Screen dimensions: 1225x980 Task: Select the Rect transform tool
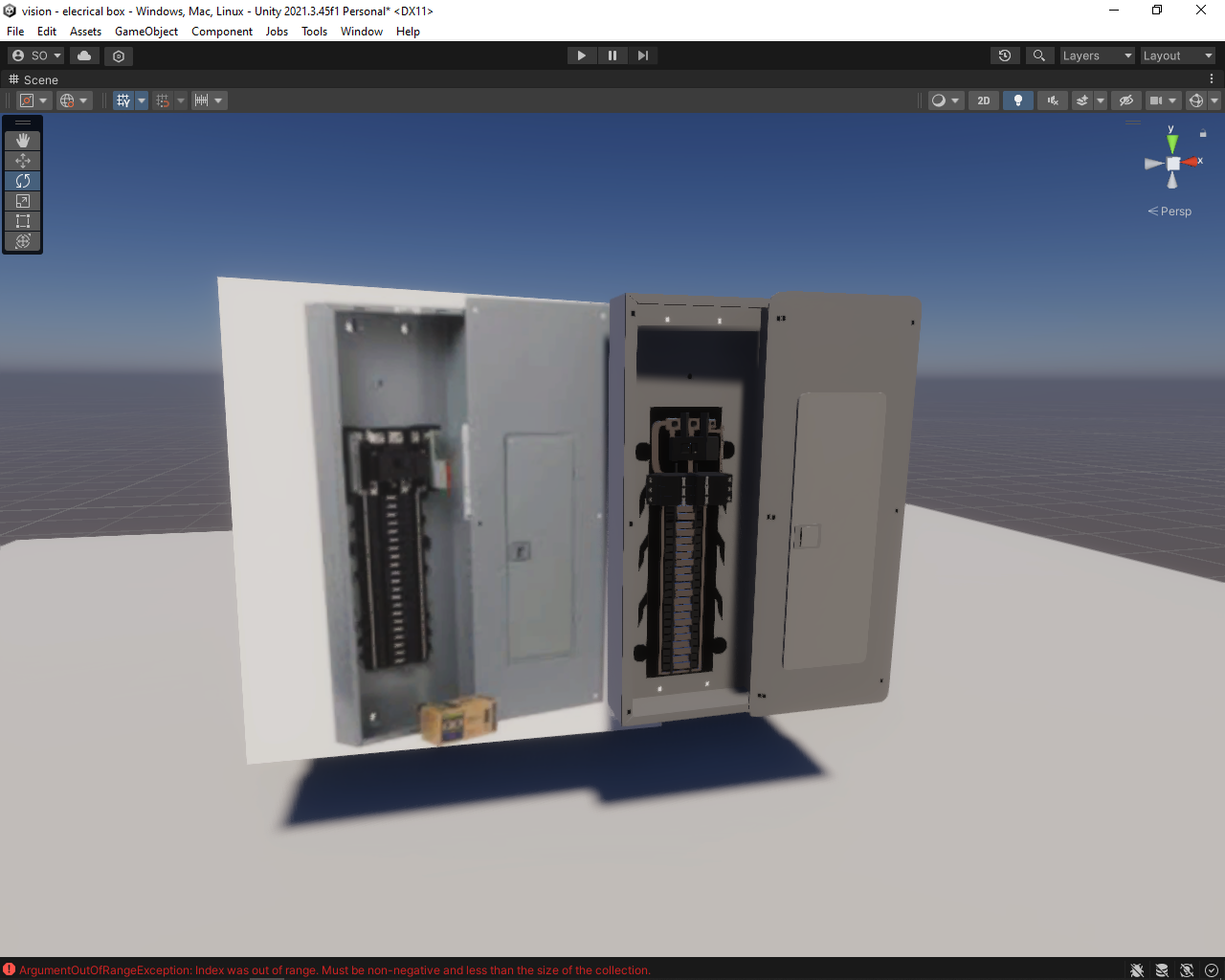(x=23, y=221)
